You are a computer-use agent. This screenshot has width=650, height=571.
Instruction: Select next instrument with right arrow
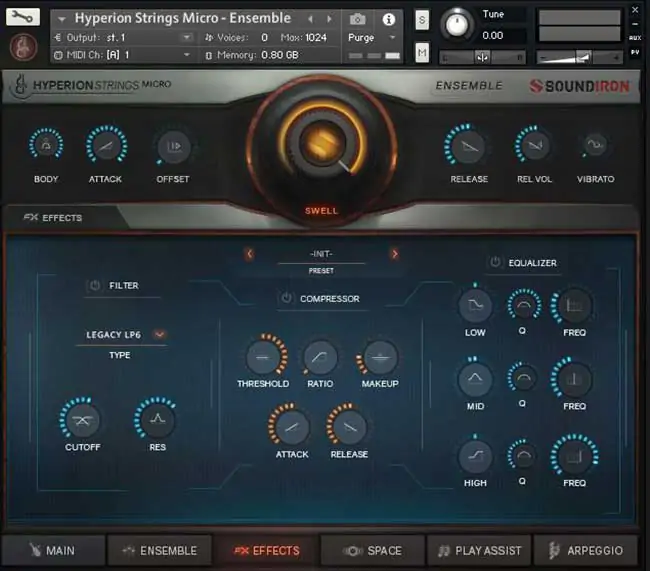pos(329,19)
